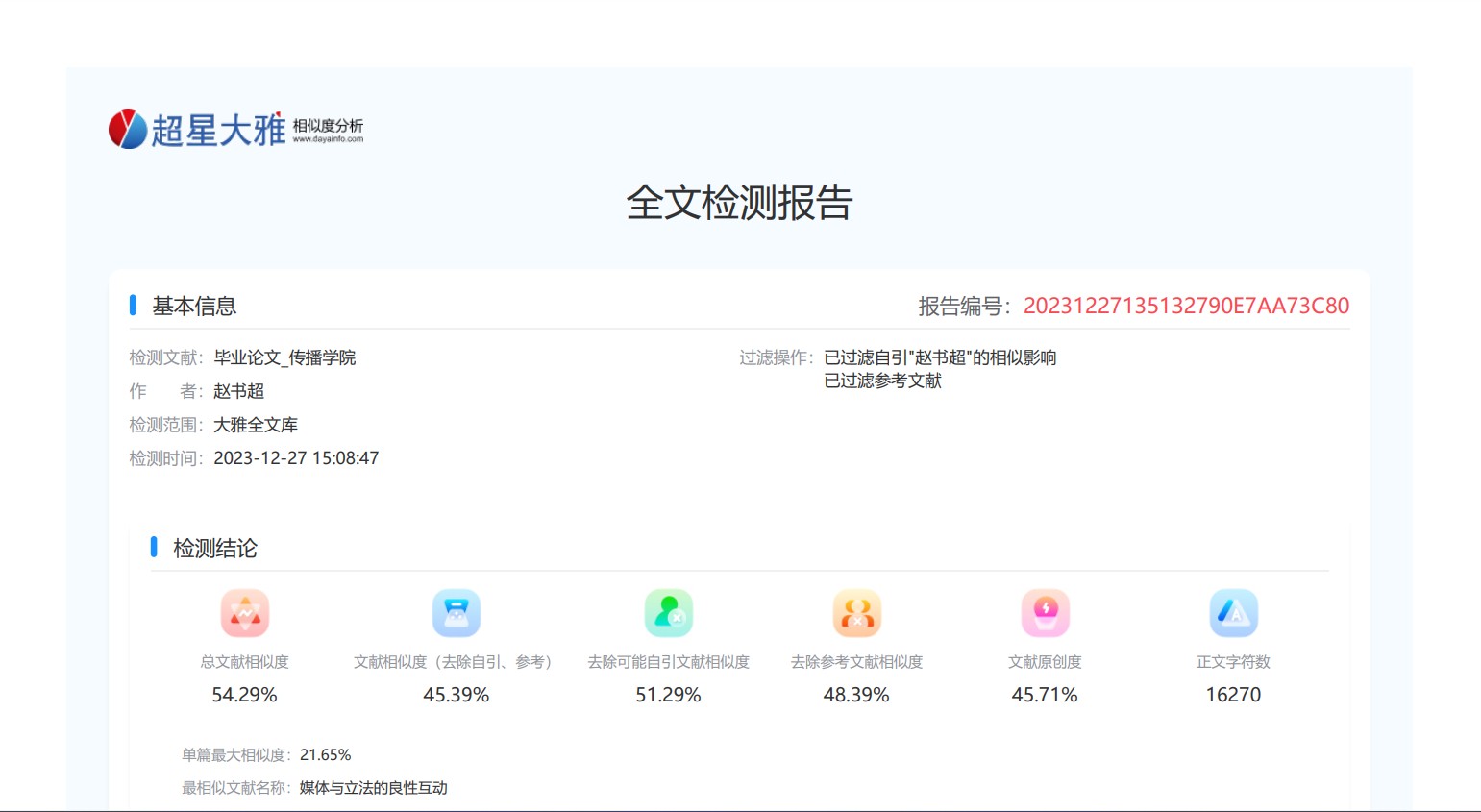Click the 54.29% total similarity value
The image size is (1481, 812).
tap(244, 695)
